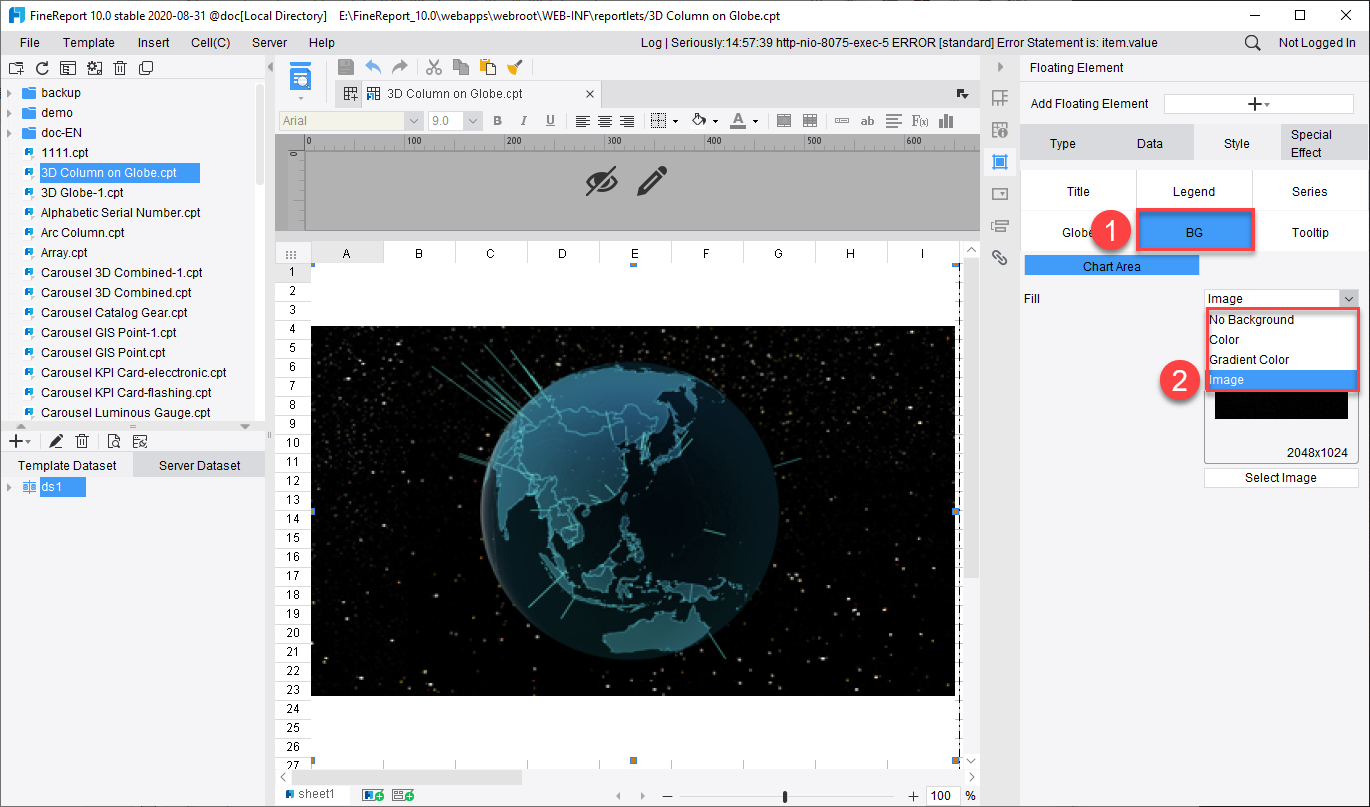The width and height of the screenshot is (1370, 807).
Task: Preview the dataset icon
Action: [114, 441]
